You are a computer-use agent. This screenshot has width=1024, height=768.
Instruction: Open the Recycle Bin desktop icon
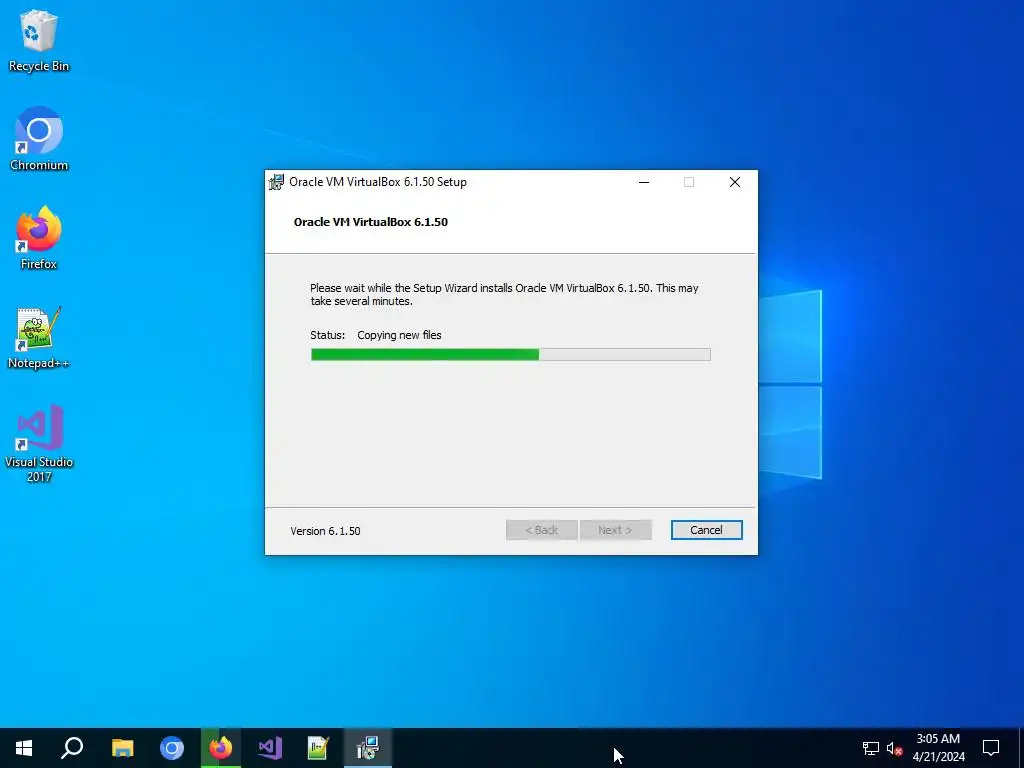(39, 42)
